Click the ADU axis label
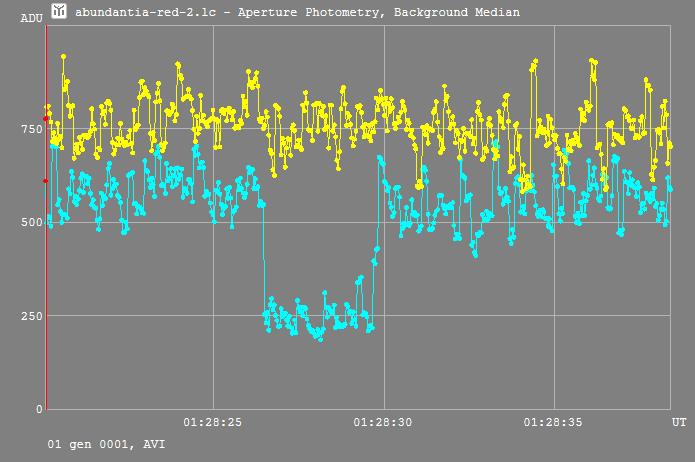This screenshot has width=695, height=462. pyautogui.click(x=31, y=18)
